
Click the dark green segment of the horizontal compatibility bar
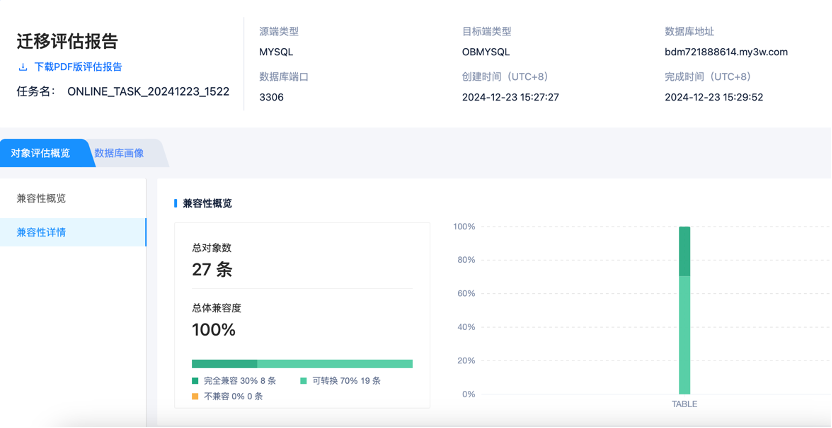224,364
